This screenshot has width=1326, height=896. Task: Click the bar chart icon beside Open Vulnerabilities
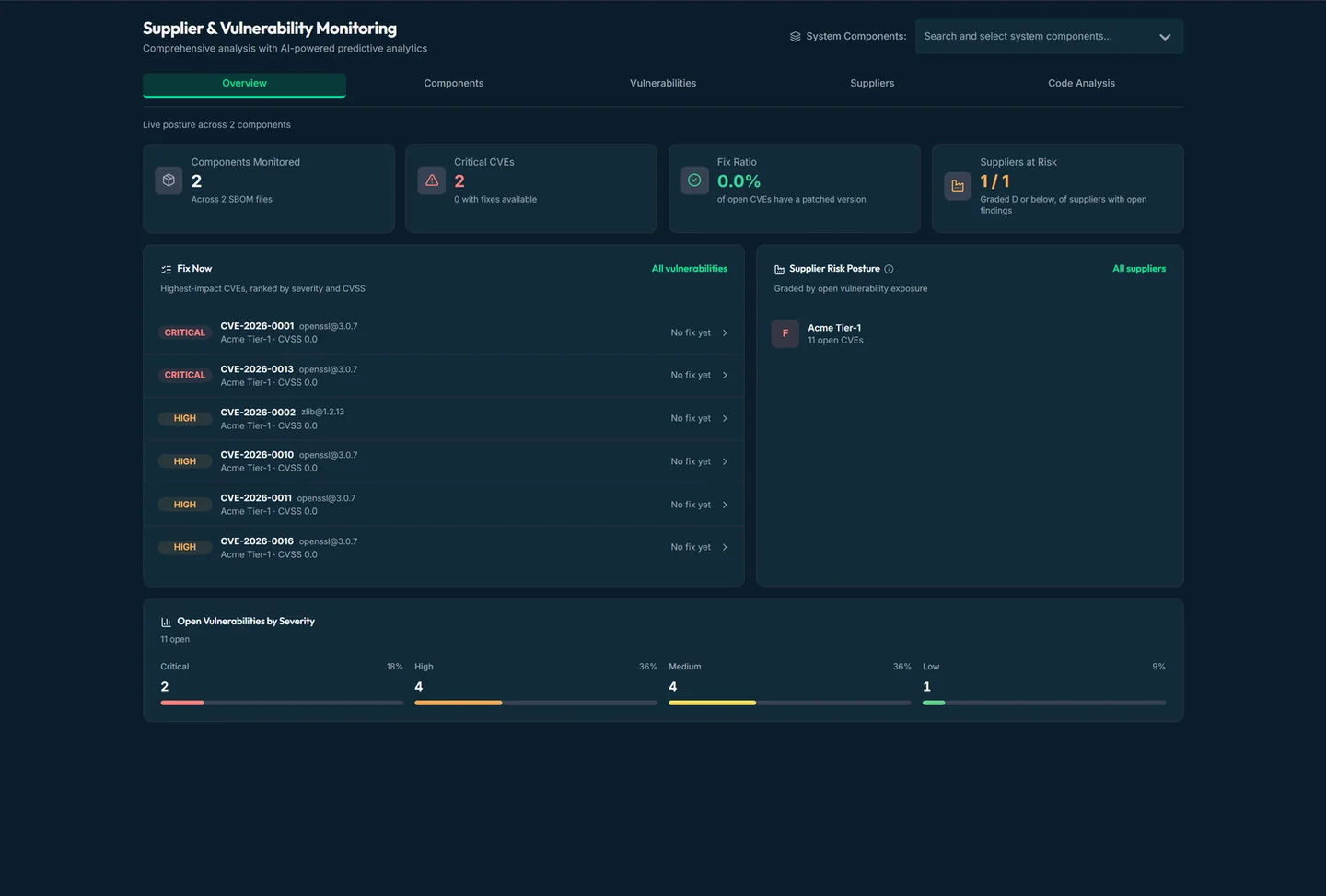click(166, 622)
